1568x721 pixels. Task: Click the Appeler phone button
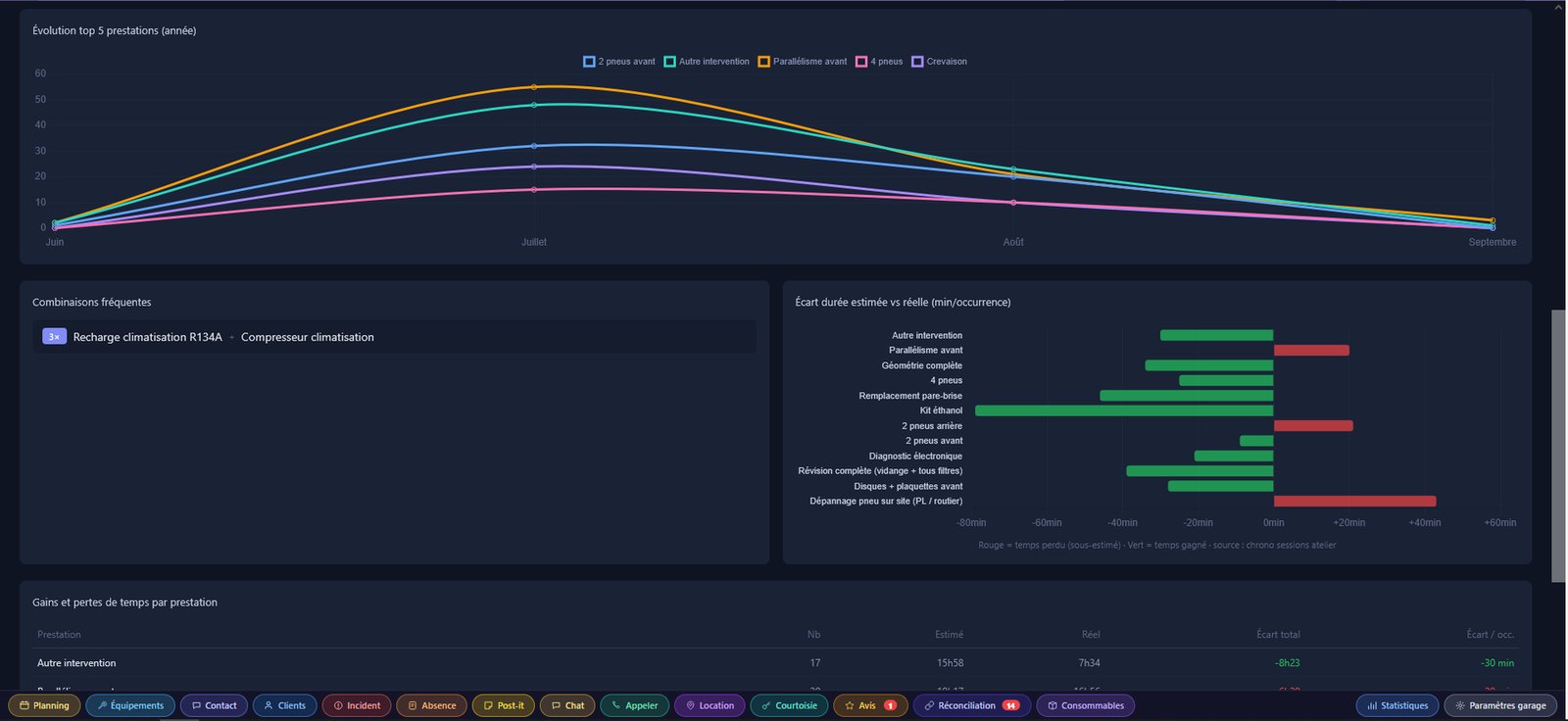[x=635, y=705]
